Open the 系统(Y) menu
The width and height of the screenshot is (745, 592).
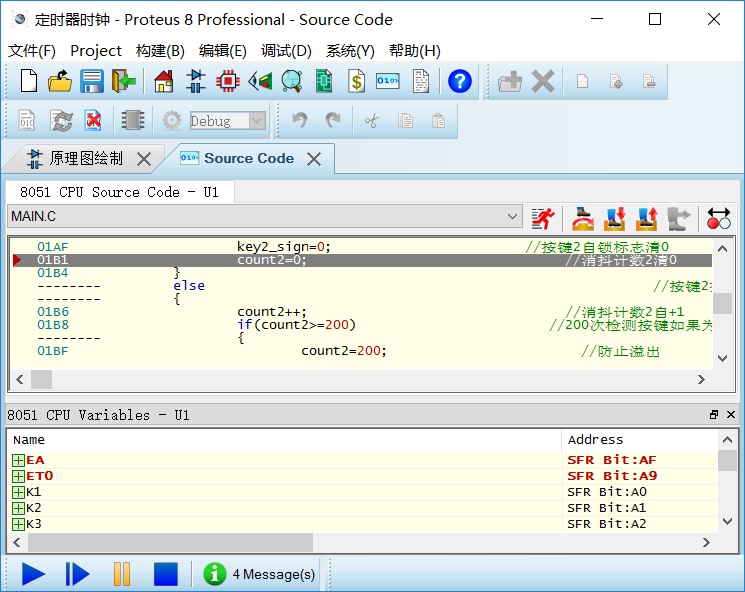[350, 50]
